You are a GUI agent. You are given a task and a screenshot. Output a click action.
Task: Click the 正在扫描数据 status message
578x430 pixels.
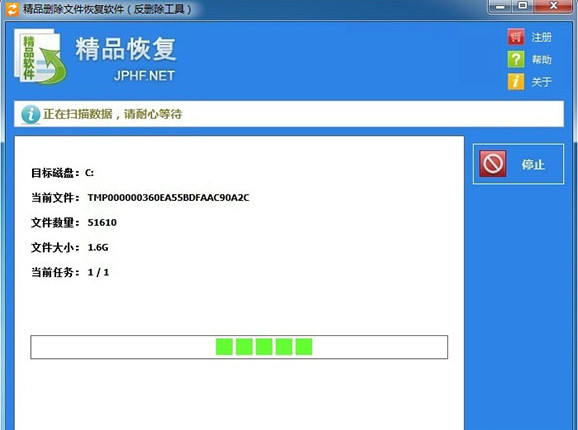(x=112, y=114)
